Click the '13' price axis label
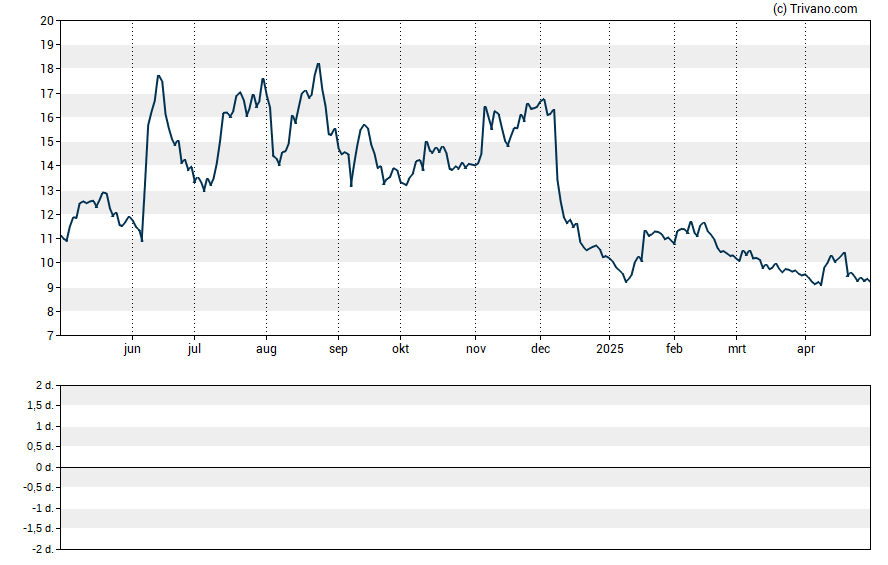The image size is (888, 565). 47,191
